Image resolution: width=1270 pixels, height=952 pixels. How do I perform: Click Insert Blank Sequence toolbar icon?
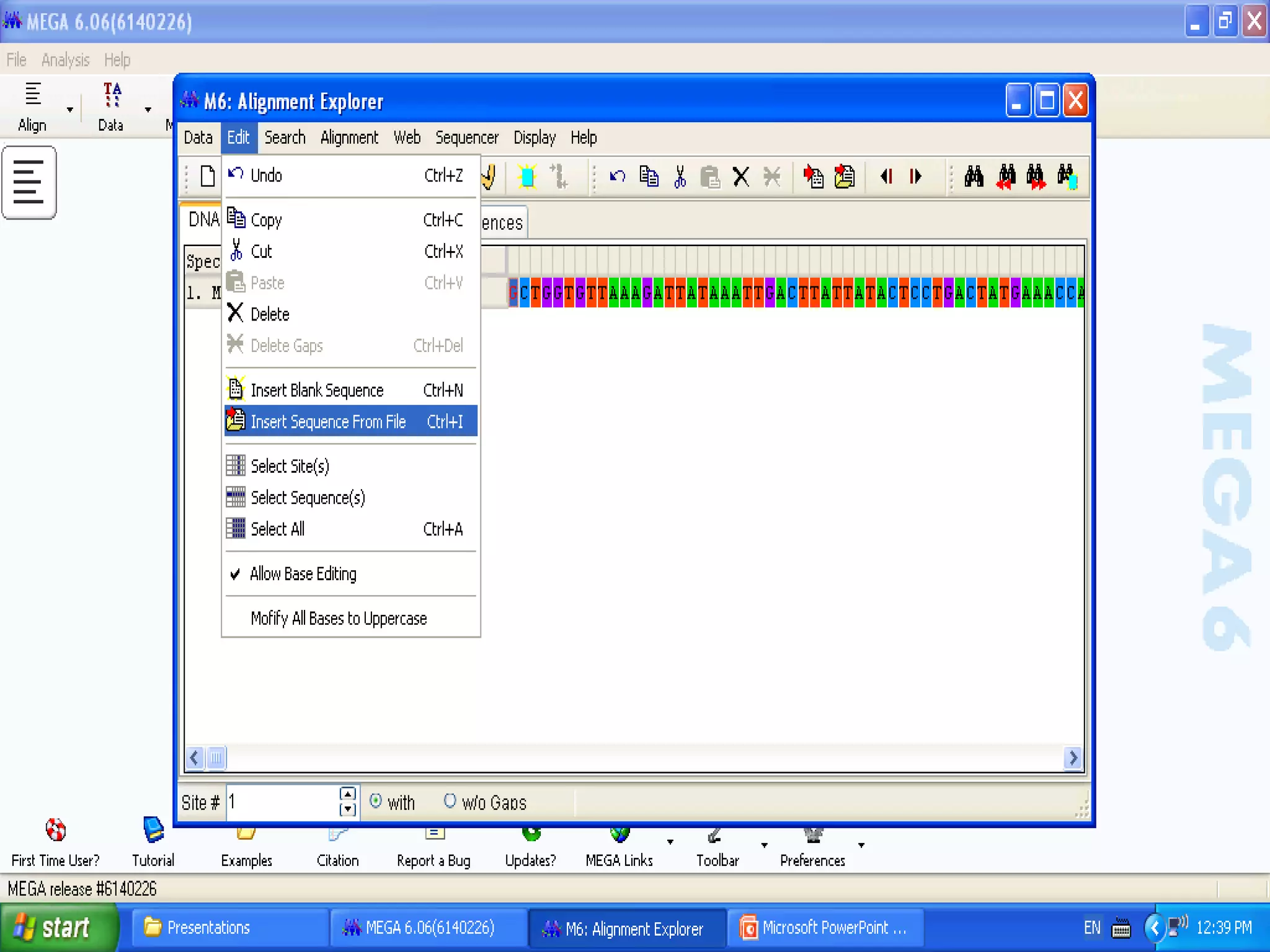(814, 177)
